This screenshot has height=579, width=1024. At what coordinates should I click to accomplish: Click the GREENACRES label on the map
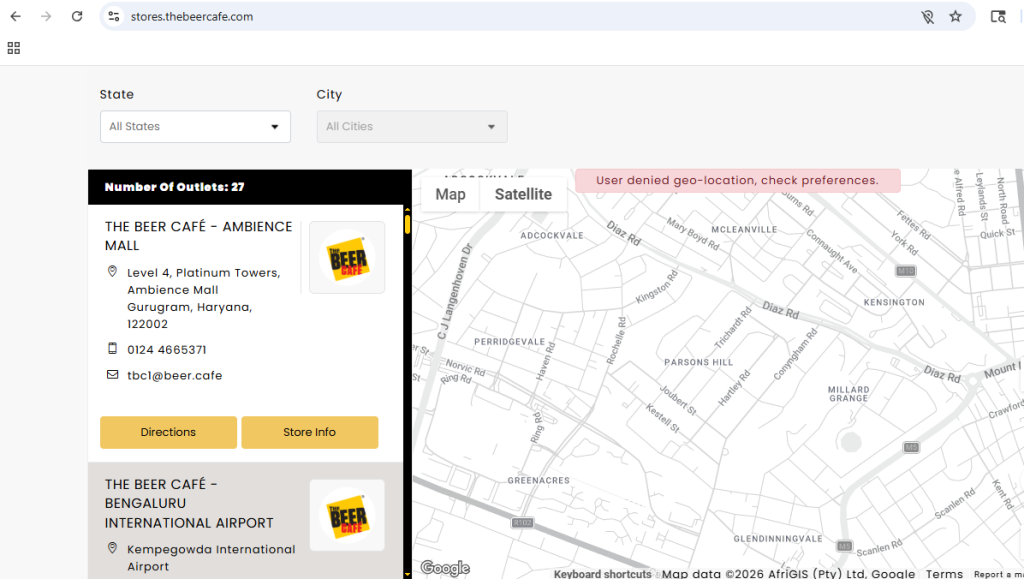pos(539,480)
